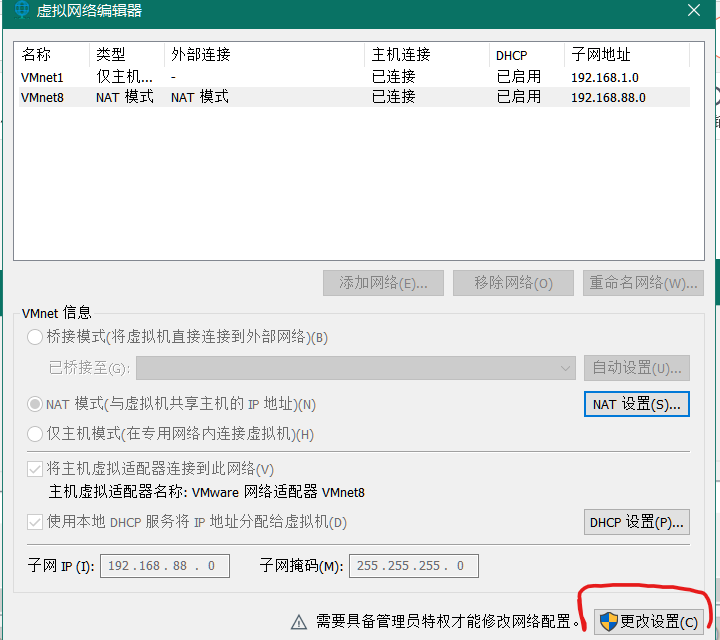The image size is (720, 640).
Task: Select the NAT 模式 radio button
Action: tap(35, 404)
